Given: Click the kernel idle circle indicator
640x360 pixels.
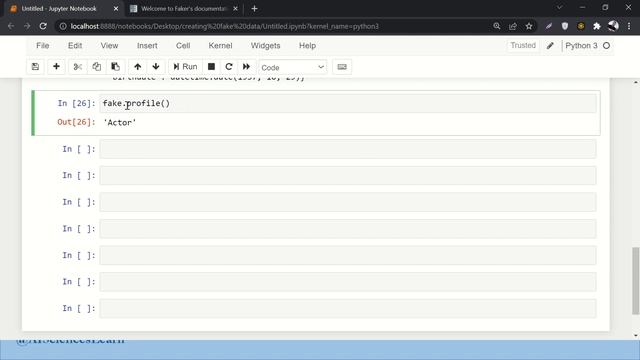Looking at the screenshot, I should coord(607,46).
